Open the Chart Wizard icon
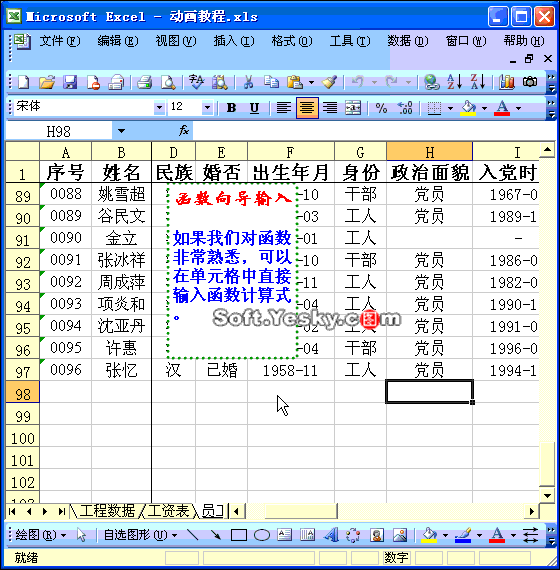Screen dimensions: 560x570 (x=507, y=82)
